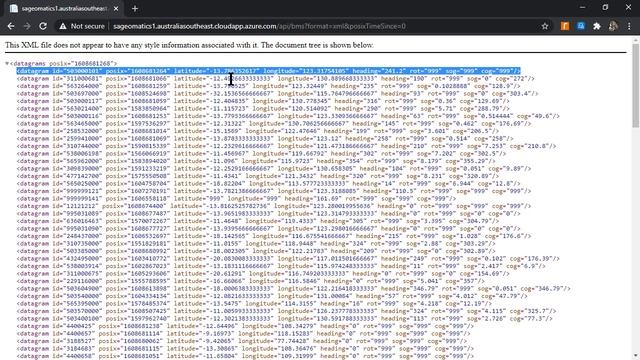Click the scrollbar down arrow
The image size is (640, 360).
pos(636,357)
